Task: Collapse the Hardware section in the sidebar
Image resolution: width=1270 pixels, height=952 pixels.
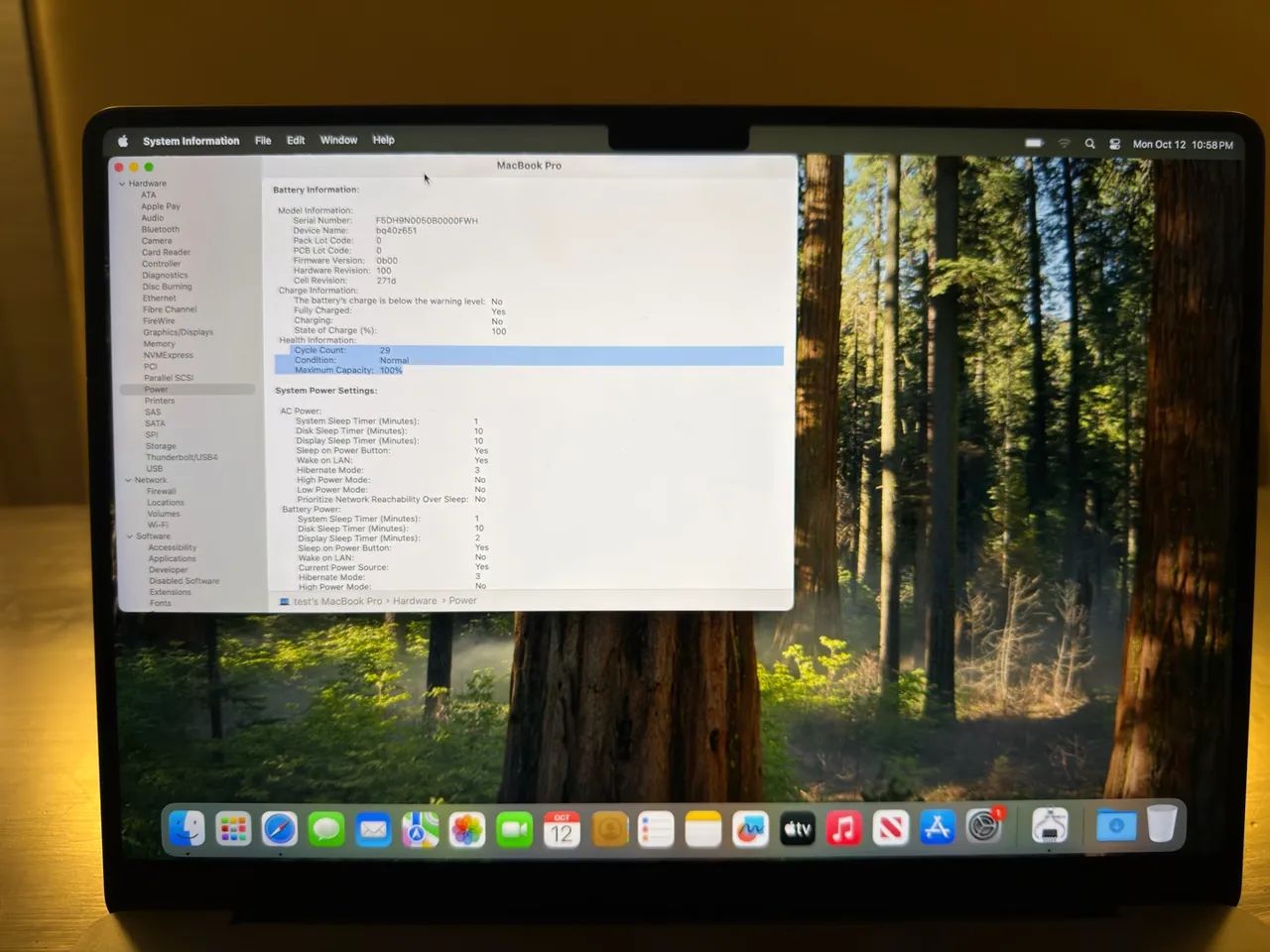Action: click(x=122, y=183)
